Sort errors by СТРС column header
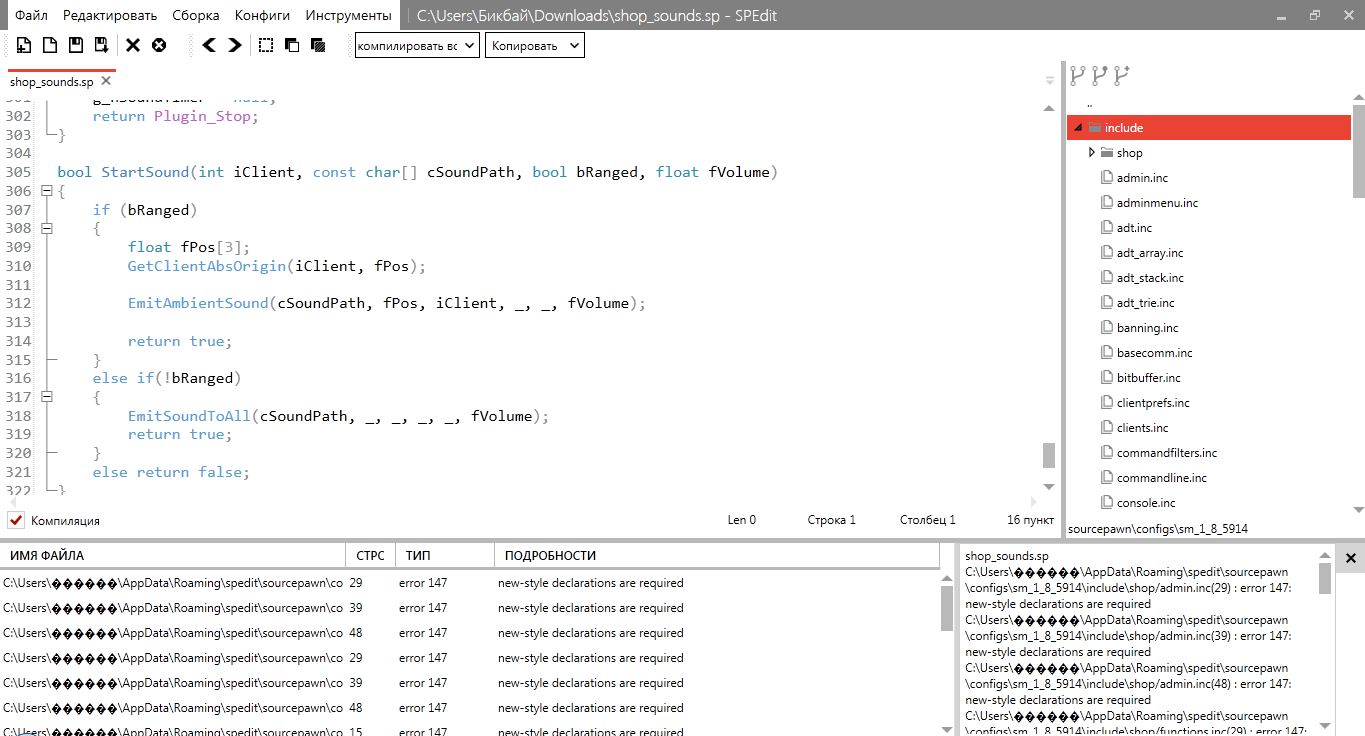 (371, 555)
